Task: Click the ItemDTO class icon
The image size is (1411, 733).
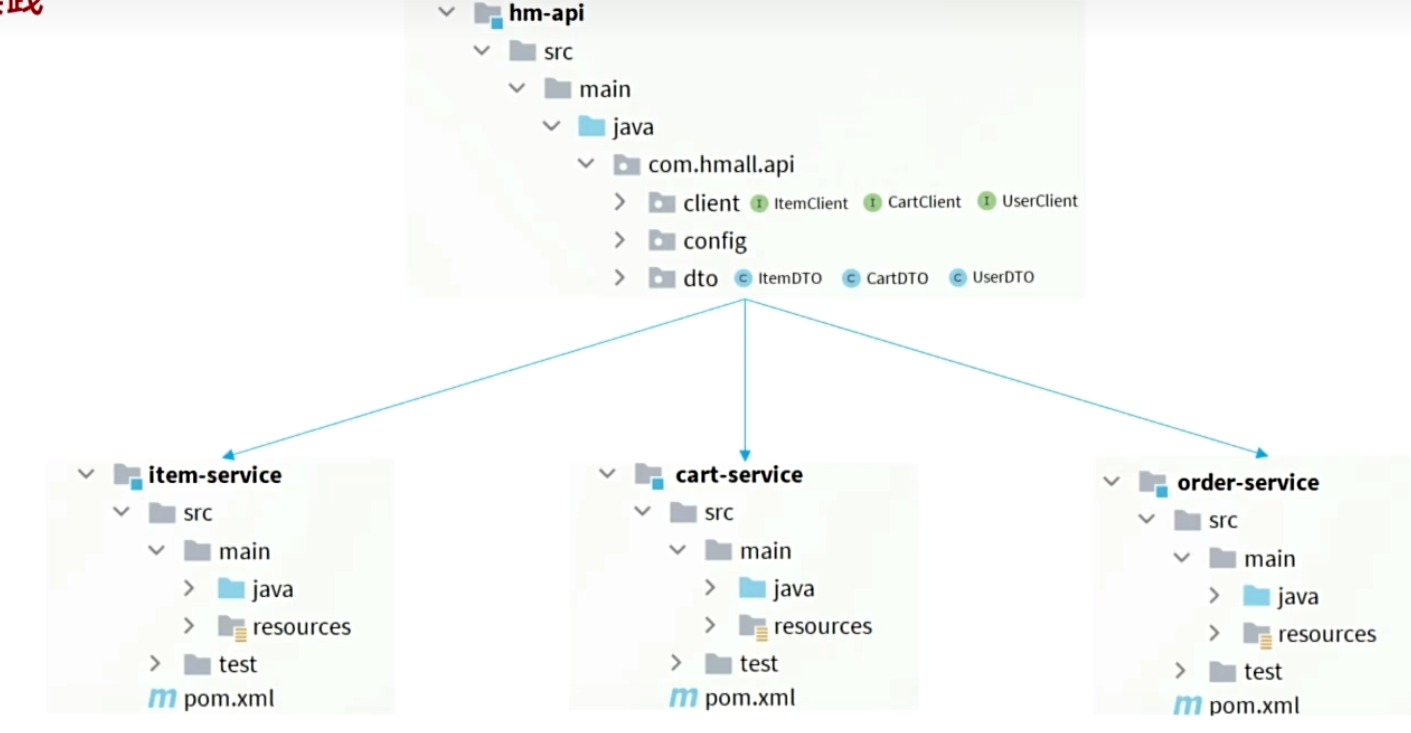Action: [x=743, y=279]
